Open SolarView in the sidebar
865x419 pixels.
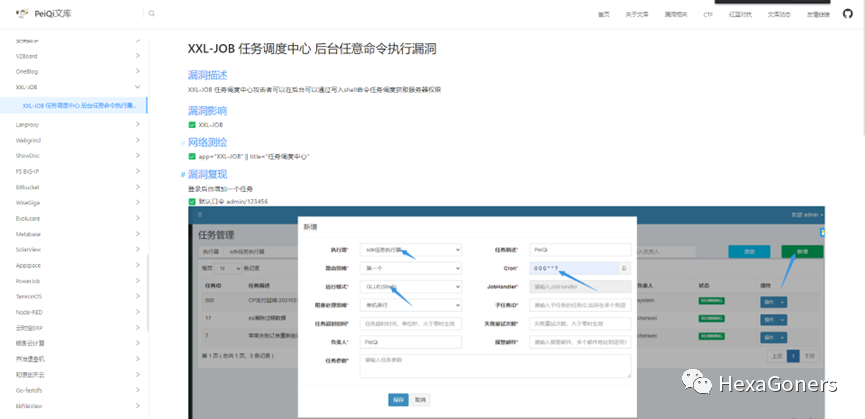[x=28, y=250]
